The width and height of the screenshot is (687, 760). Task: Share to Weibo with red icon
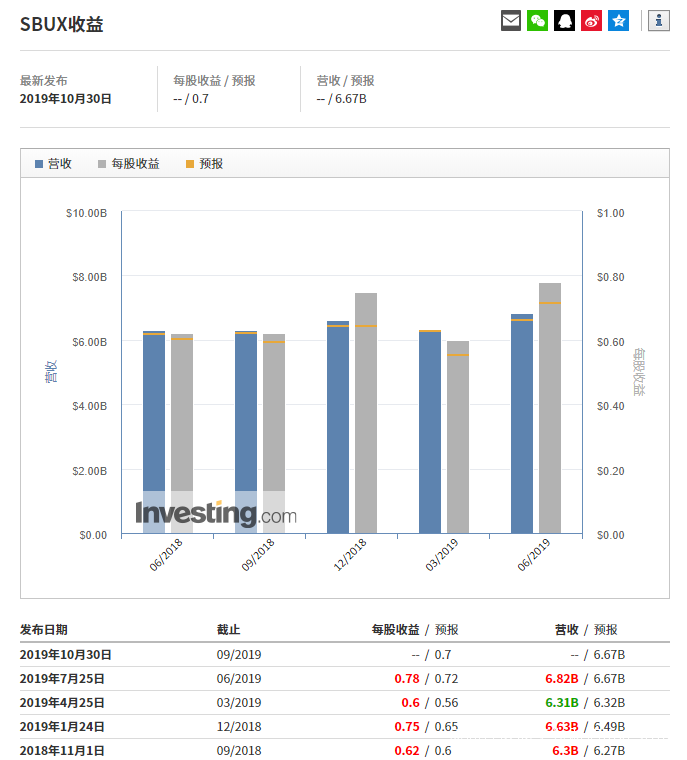click(591, 20)
